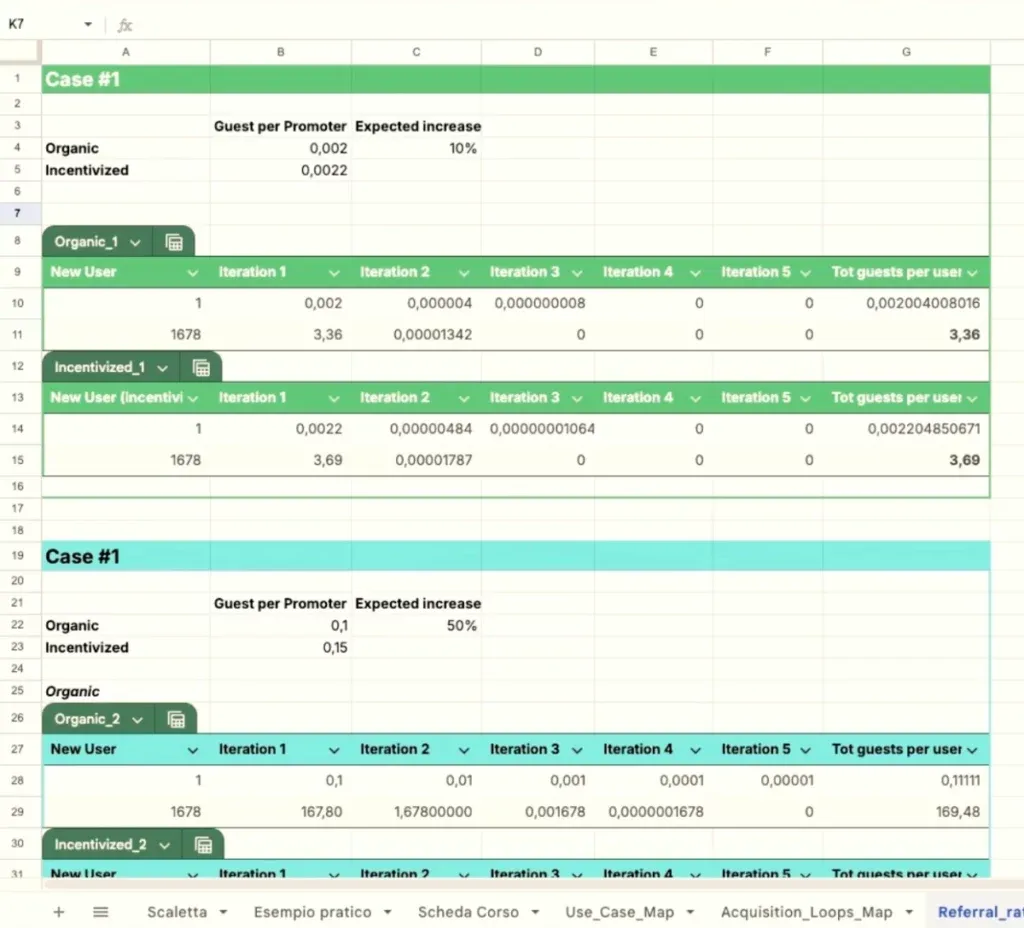This screenshot has height=928, width=1024.
Task: Open Tot guests per user dropdown in Organic_1
Action: (972, 273)
